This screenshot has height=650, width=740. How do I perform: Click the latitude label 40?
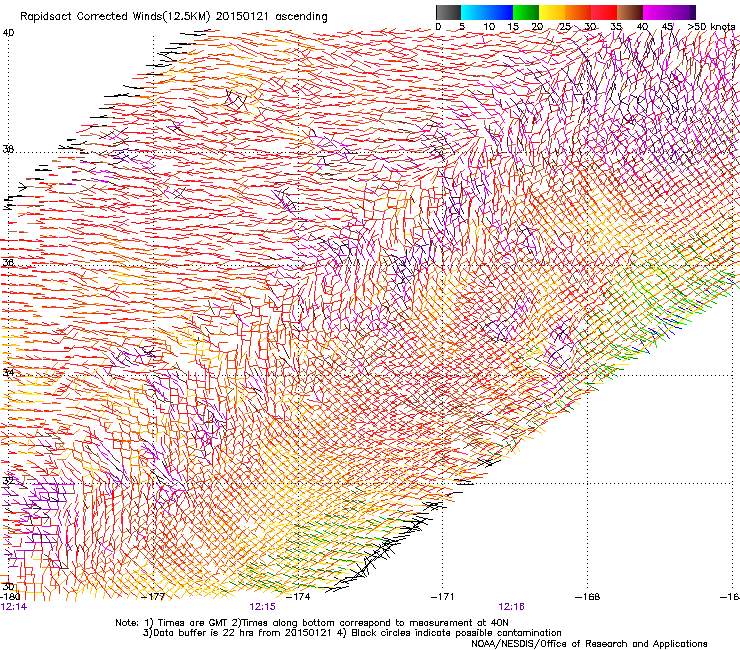[8, 33]
